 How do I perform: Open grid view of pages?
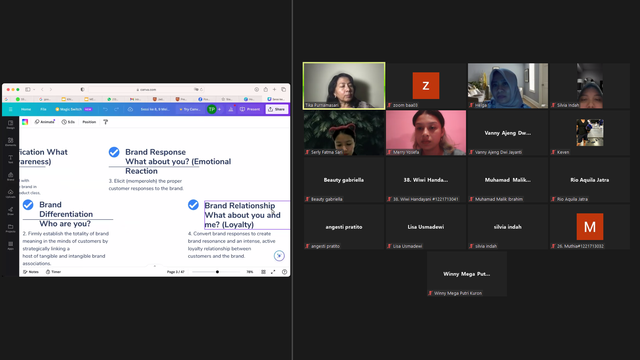point(263,272)
